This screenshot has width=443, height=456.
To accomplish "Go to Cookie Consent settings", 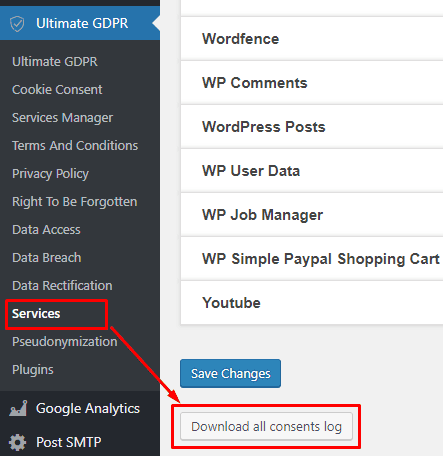I will click(57, 89).
